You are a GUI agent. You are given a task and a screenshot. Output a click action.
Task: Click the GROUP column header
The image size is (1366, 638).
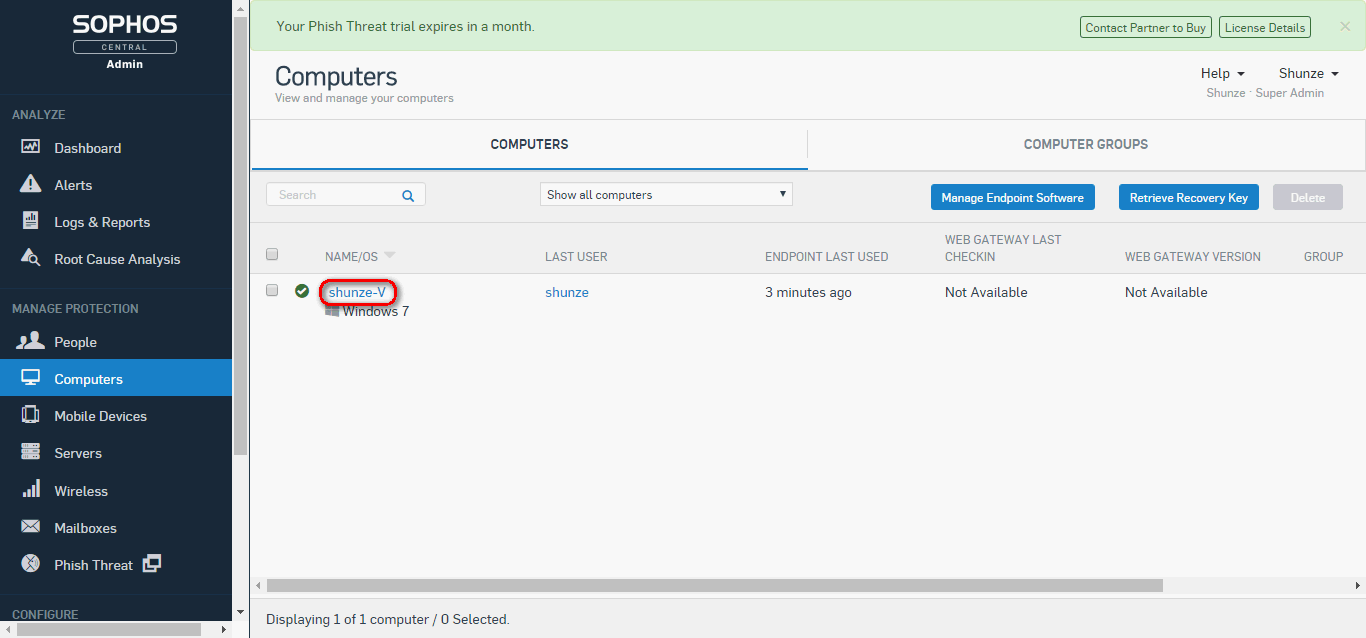pos(1323,257)
